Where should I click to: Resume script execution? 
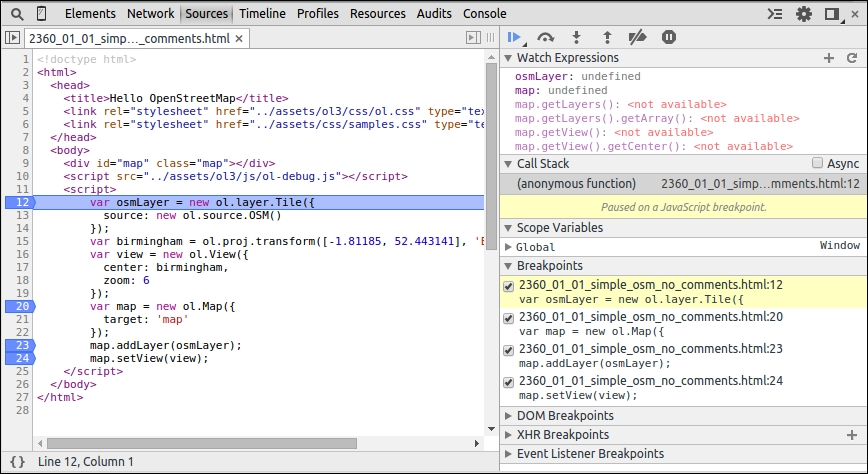click(x=514, y=37)
